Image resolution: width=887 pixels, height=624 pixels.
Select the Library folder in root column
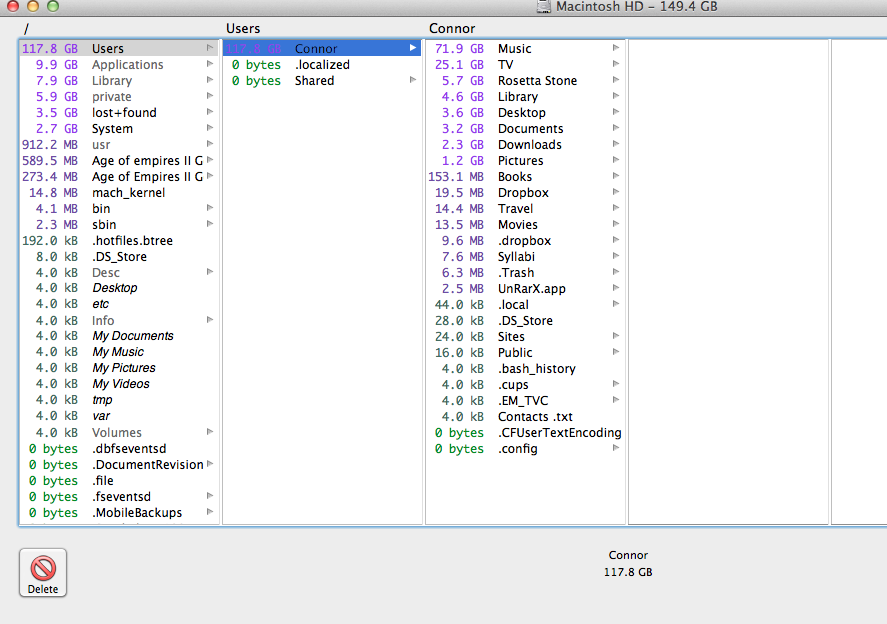(x=119, y=80)
